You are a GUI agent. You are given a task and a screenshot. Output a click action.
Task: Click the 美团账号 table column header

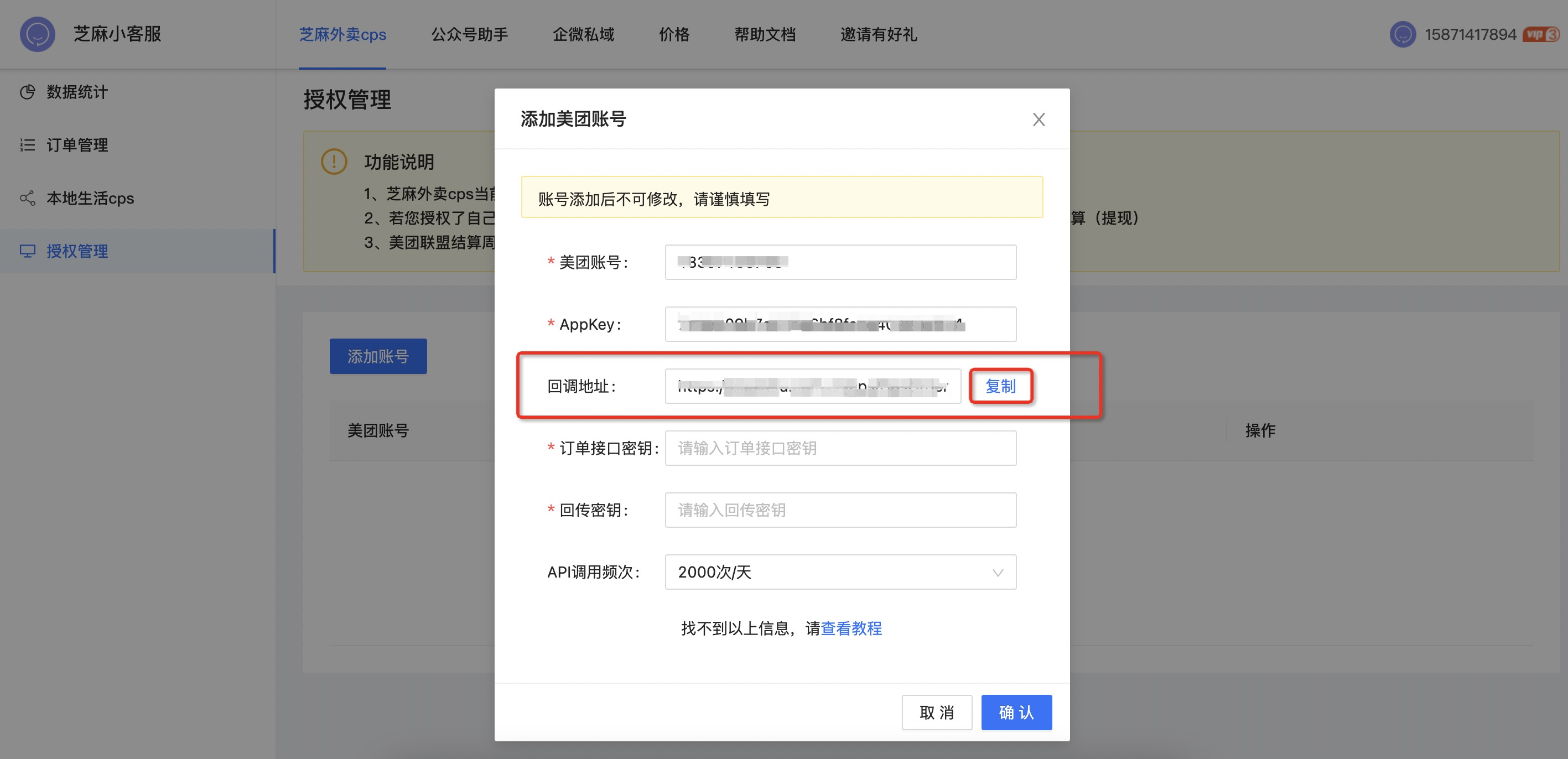pyautogui.click(x=378, y=430)
